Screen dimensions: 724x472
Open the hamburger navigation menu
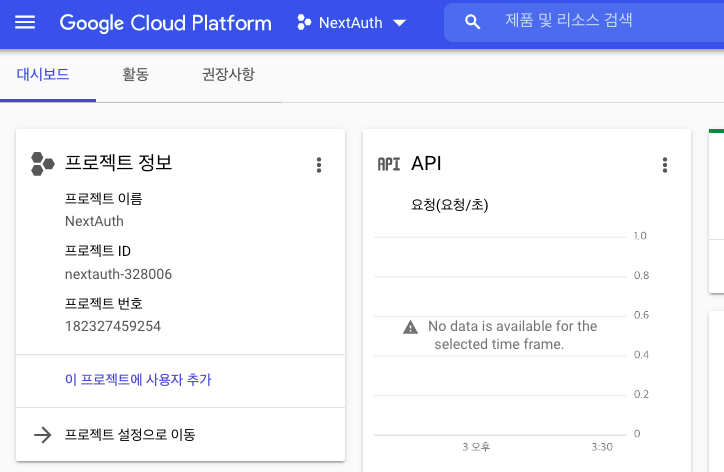(x=25, y=22)
